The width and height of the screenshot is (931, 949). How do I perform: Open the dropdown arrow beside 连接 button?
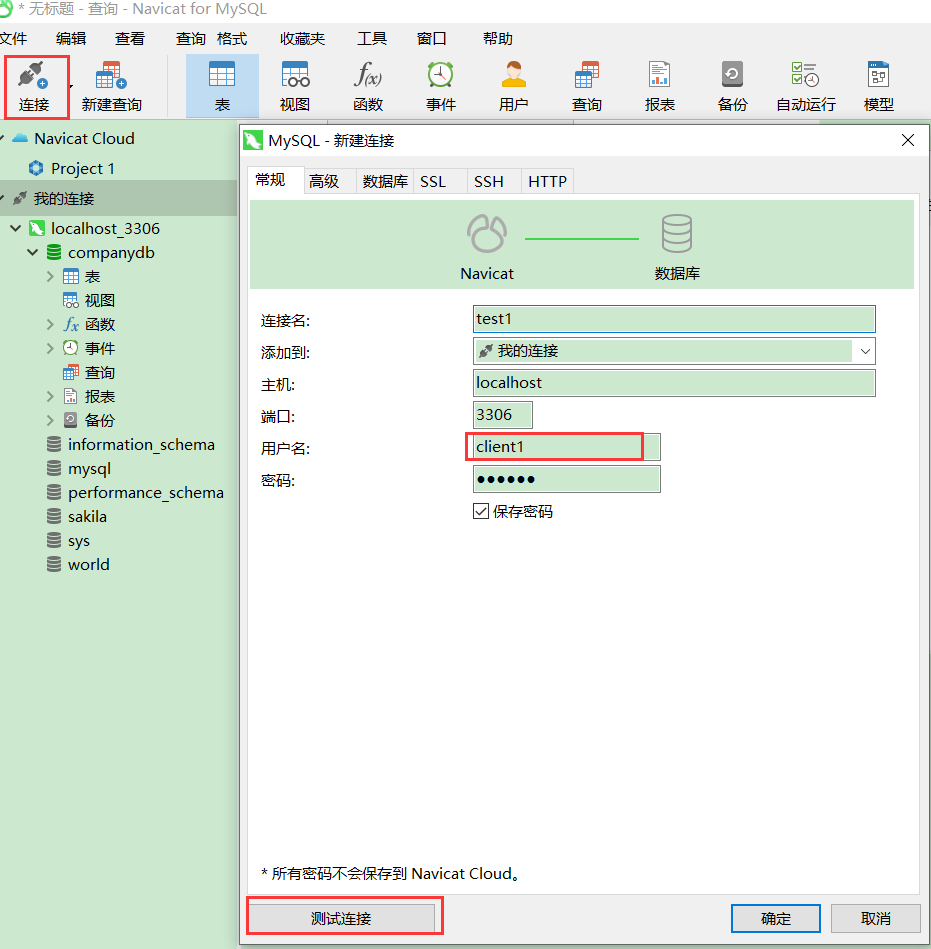(71, 87)
